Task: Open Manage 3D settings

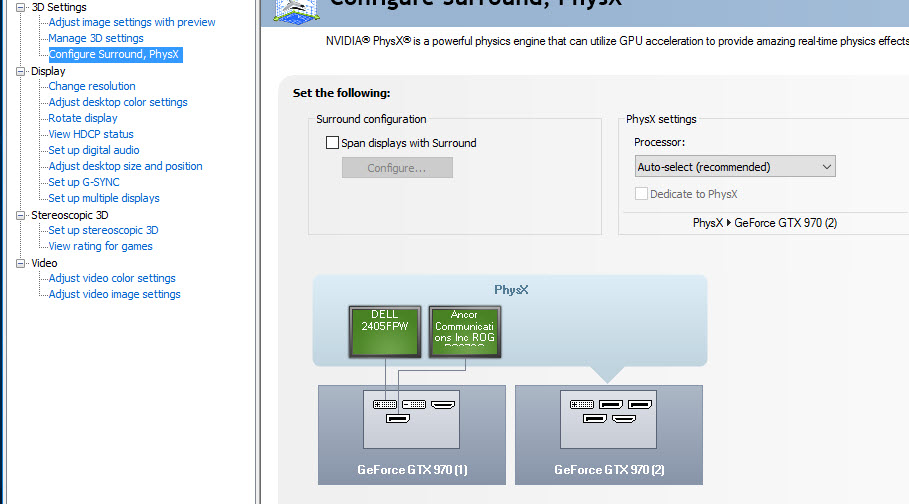Action: coord(96,38)
